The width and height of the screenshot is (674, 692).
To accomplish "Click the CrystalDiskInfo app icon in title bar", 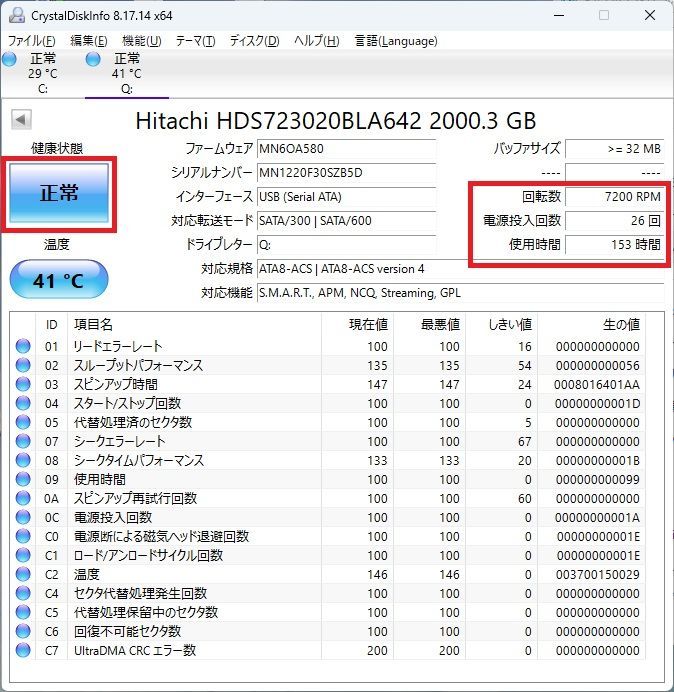I will pyautogui.click(x=17, y=15).
